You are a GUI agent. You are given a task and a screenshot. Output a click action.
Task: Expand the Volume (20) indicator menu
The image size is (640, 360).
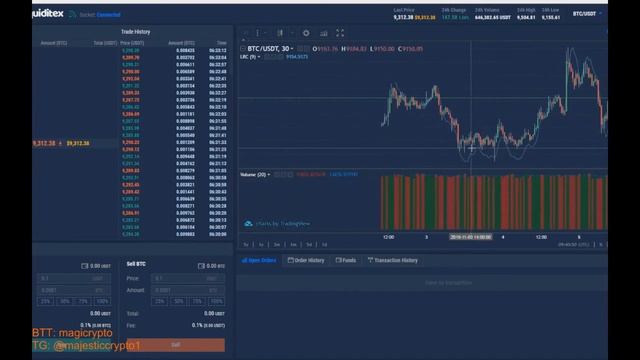(x=255, y=175)
